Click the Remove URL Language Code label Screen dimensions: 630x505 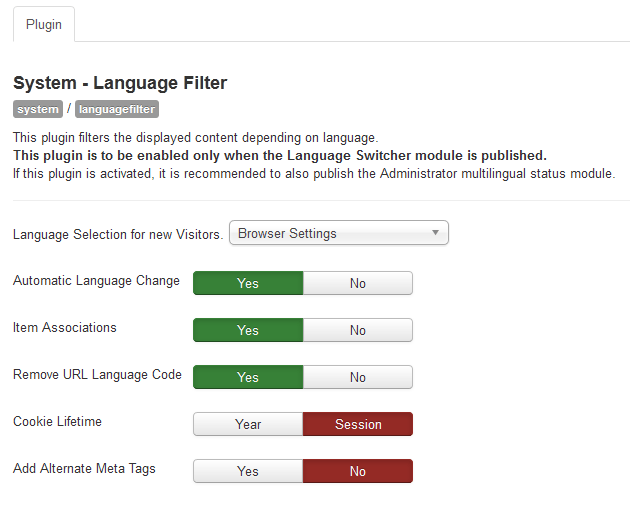pos(97,375)
